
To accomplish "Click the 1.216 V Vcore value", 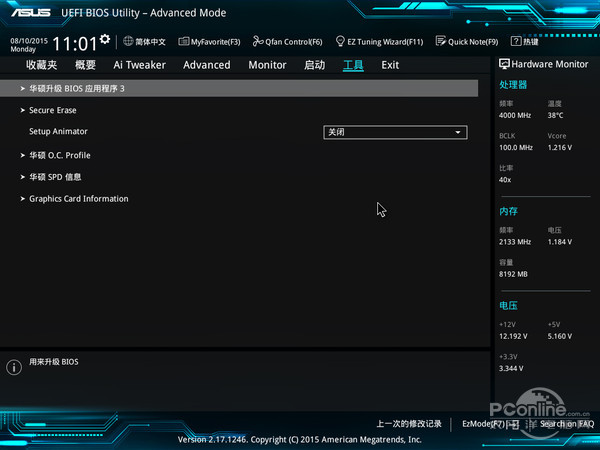I will click(559, 147).
